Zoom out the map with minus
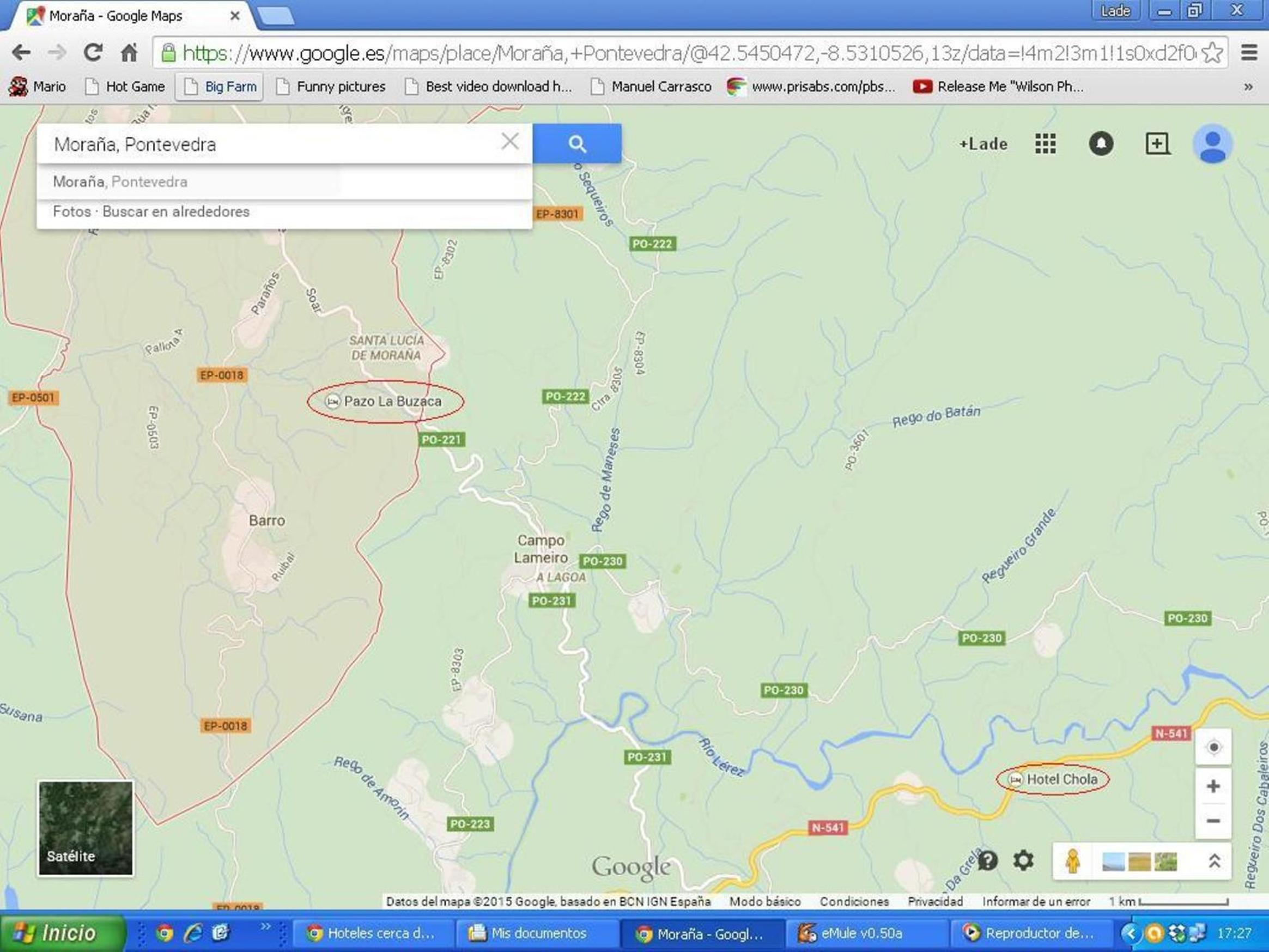Image resolution: width=1269 pixels, height=952 pixels. click(1213, 821)
